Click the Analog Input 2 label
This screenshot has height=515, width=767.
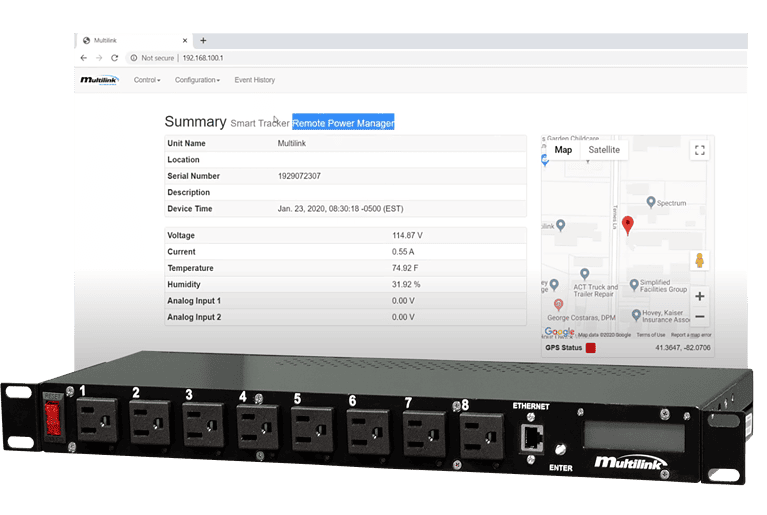[194, 317]
